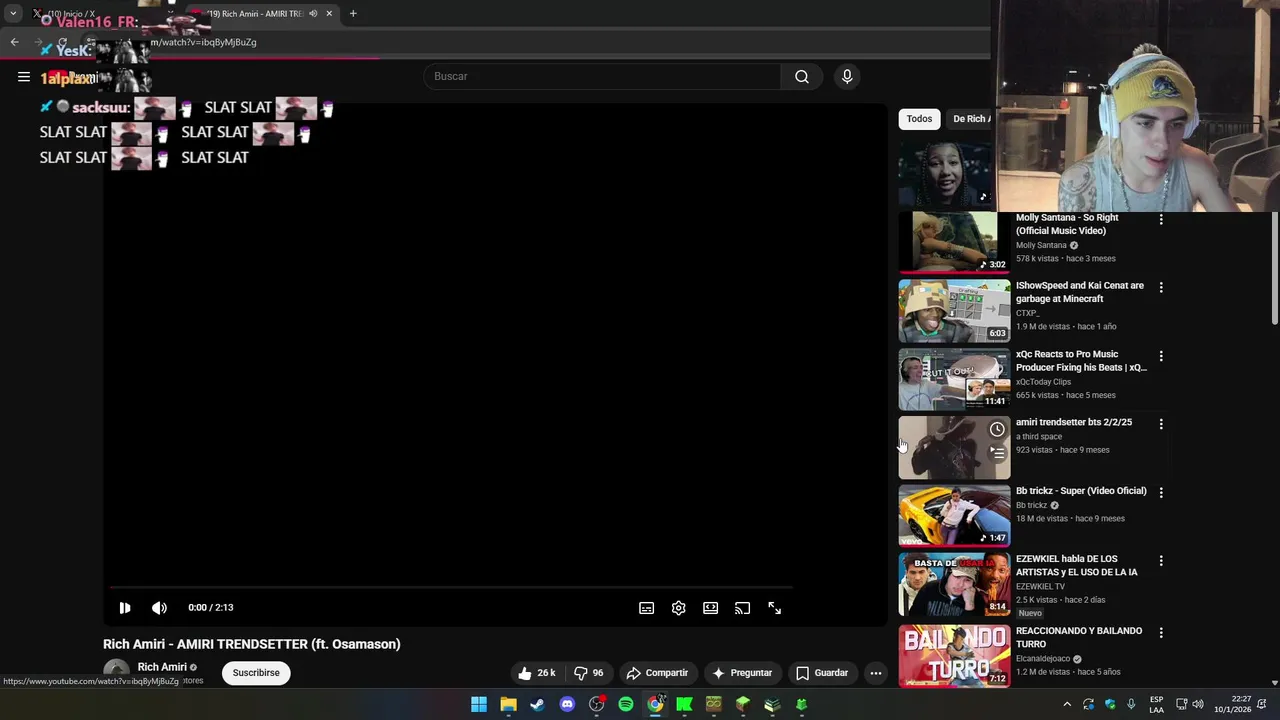The width and height of the screenshot is (1280, 720).
Task: Cast video to a TV device
Action: (x=742, y=608)
